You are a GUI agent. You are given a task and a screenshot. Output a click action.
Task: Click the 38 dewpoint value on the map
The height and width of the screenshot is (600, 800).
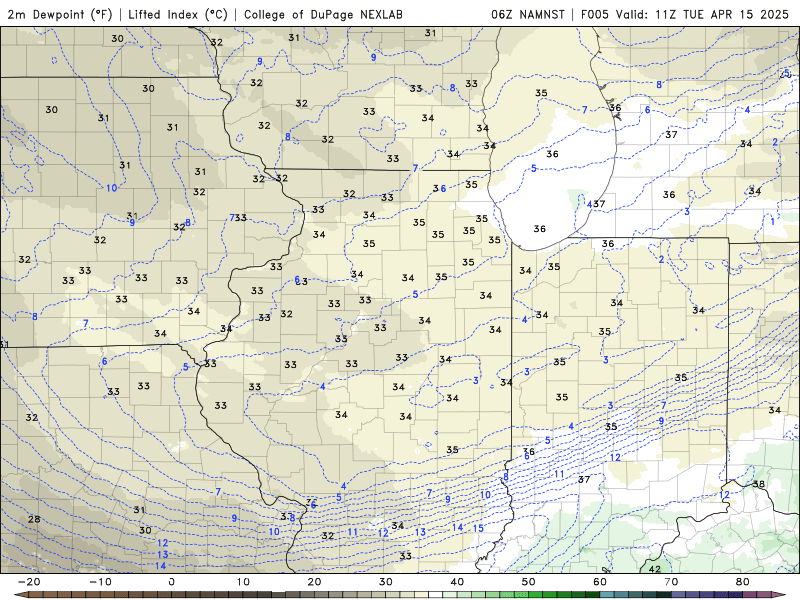click(759, 484)
